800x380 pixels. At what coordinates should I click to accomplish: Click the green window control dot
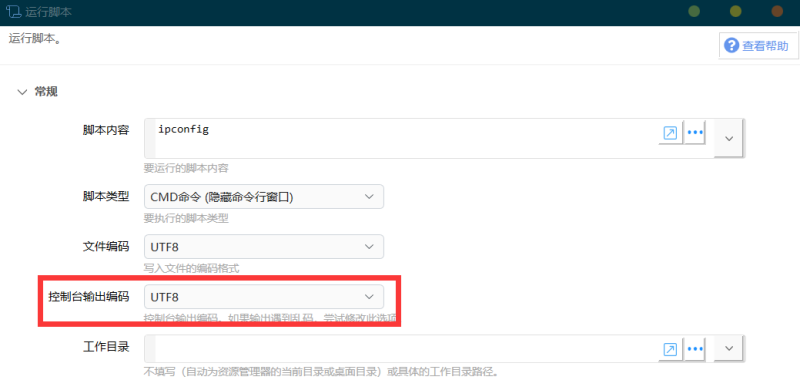point(694,11)
